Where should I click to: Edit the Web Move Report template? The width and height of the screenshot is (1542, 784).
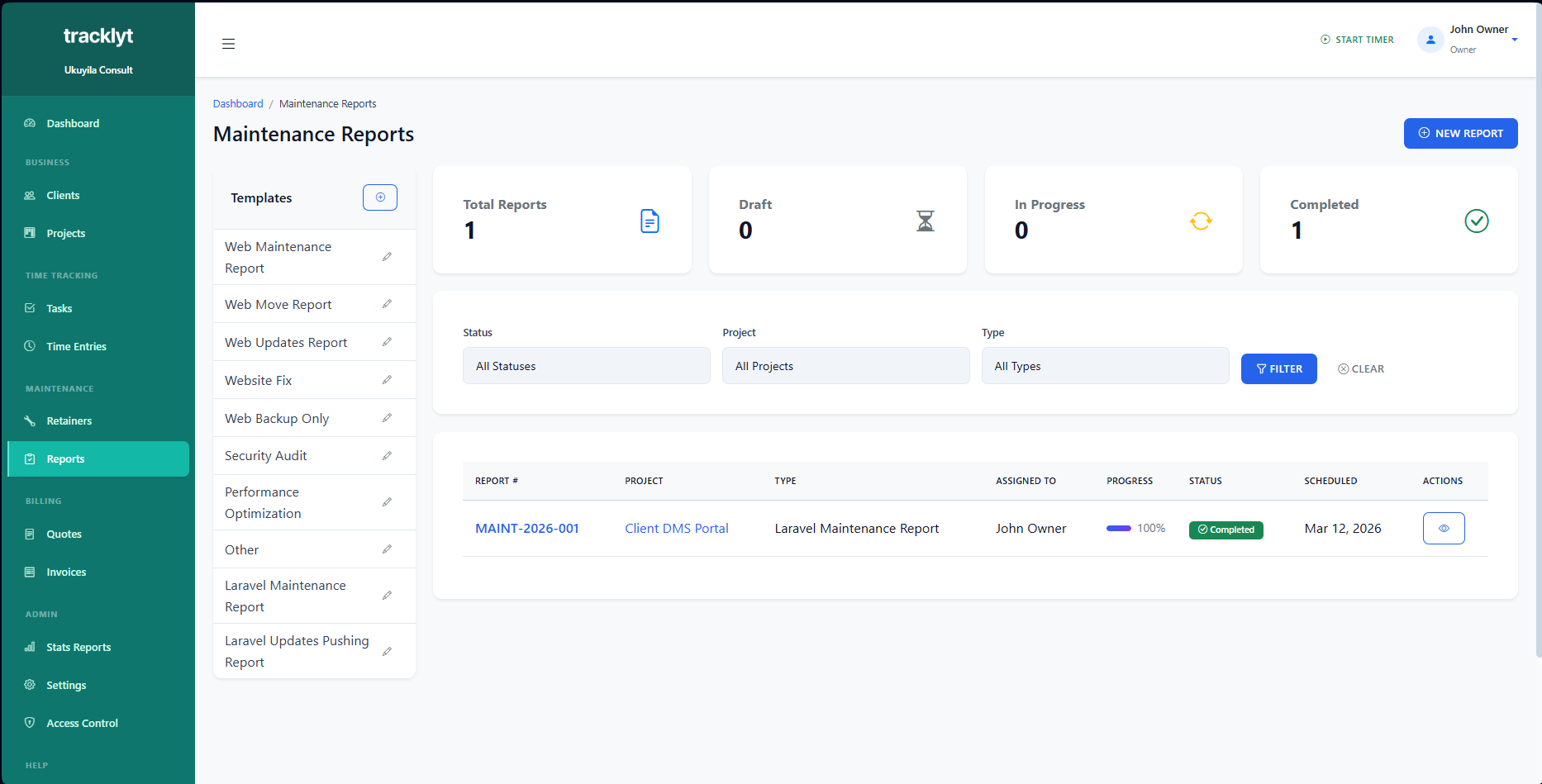[387, 304]
